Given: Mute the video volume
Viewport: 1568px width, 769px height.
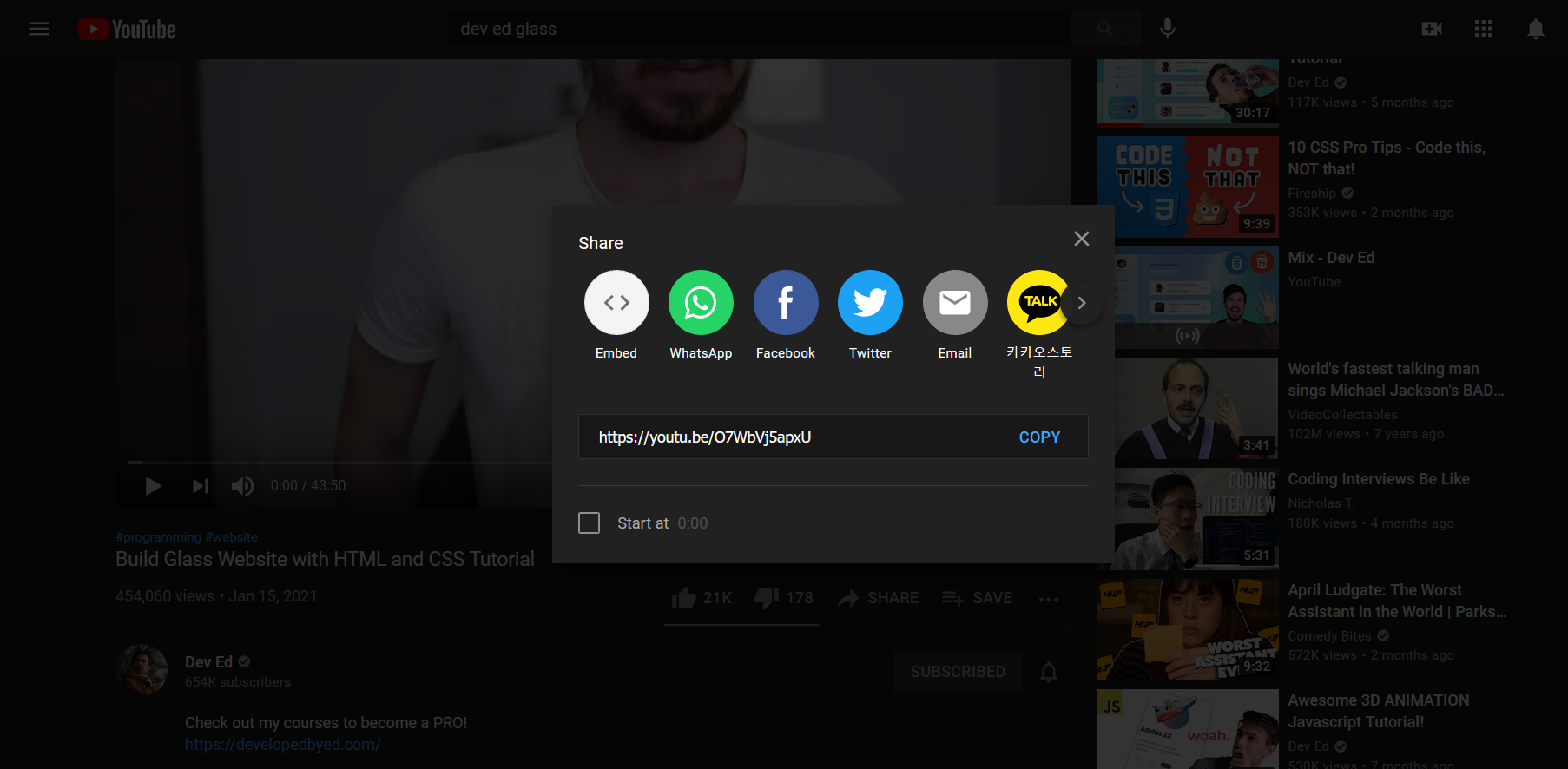Looking at the screenshot, I should tap(242, 486).
